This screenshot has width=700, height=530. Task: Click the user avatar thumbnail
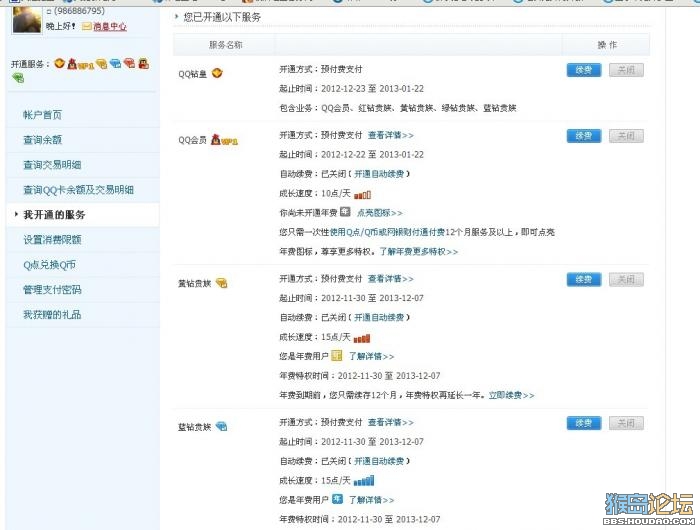pos(27,20)
